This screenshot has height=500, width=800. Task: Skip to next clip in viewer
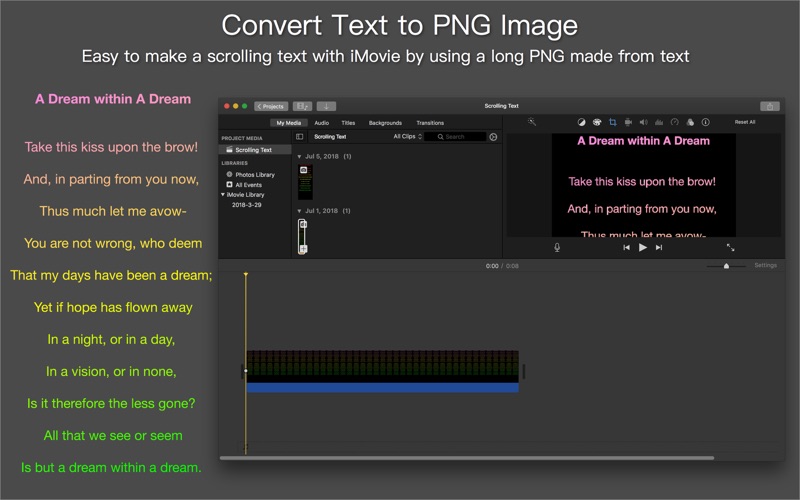tap(659, 247)
